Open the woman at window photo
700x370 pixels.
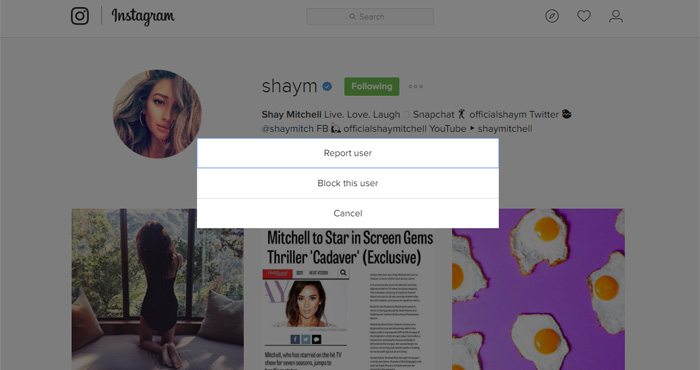pyautogui.click(x=158, y=289)
